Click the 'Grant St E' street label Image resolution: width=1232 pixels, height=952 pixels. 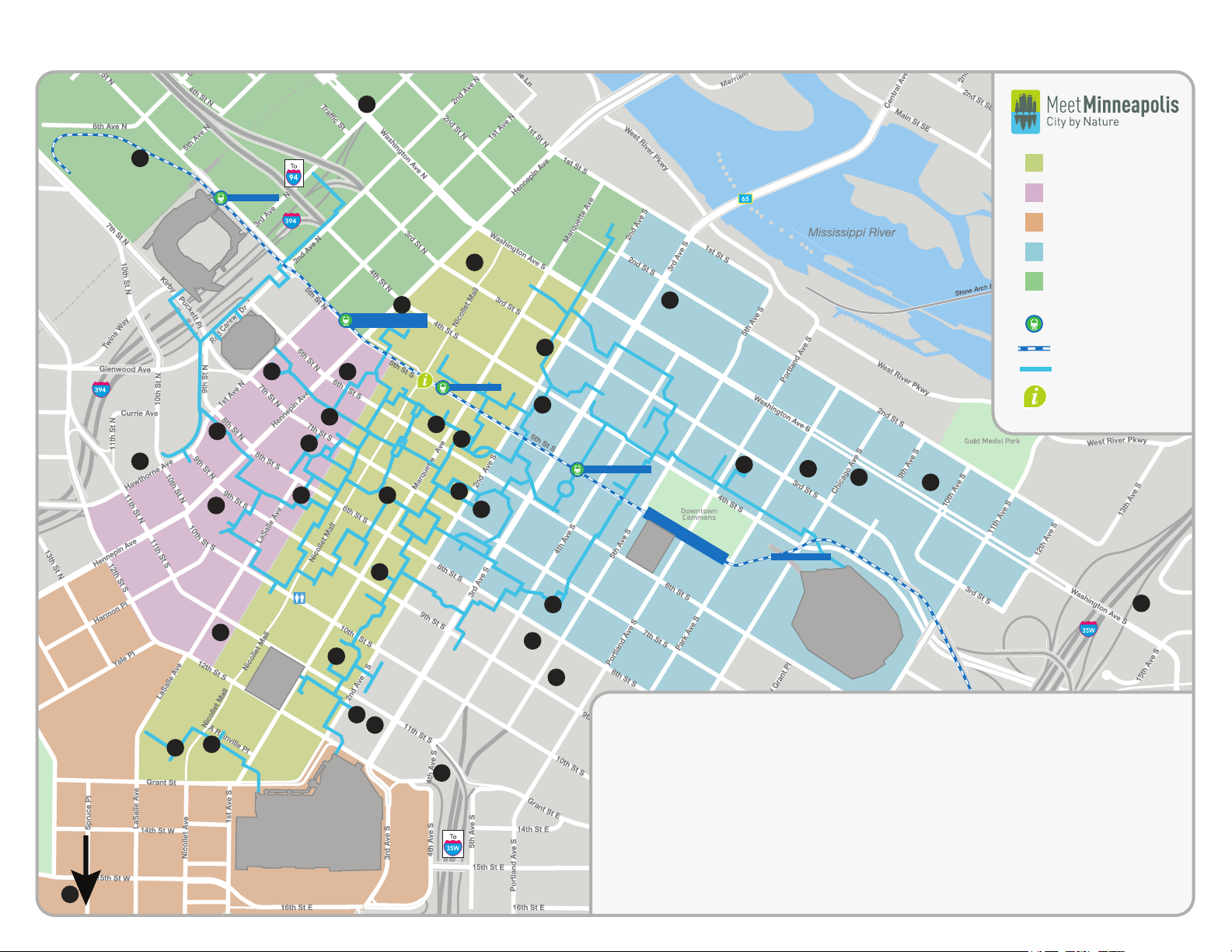544,809
